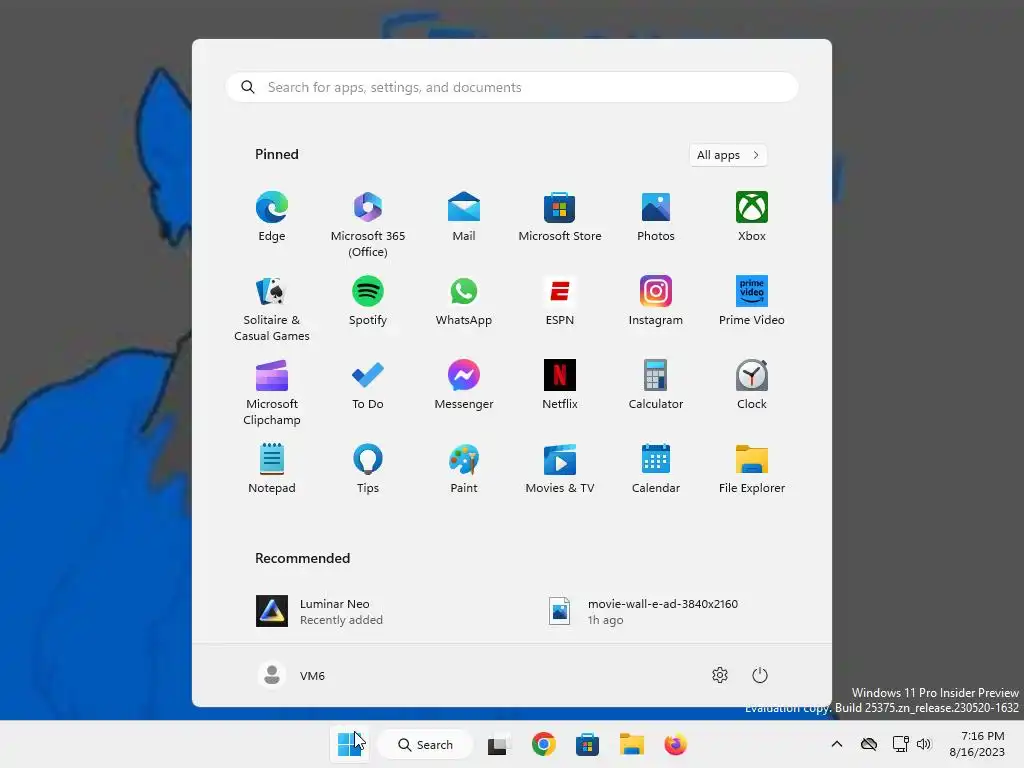Open Spotify
Image resolution: width=1024 pixels, height=768 pixels.
click(x=368, y=302)
